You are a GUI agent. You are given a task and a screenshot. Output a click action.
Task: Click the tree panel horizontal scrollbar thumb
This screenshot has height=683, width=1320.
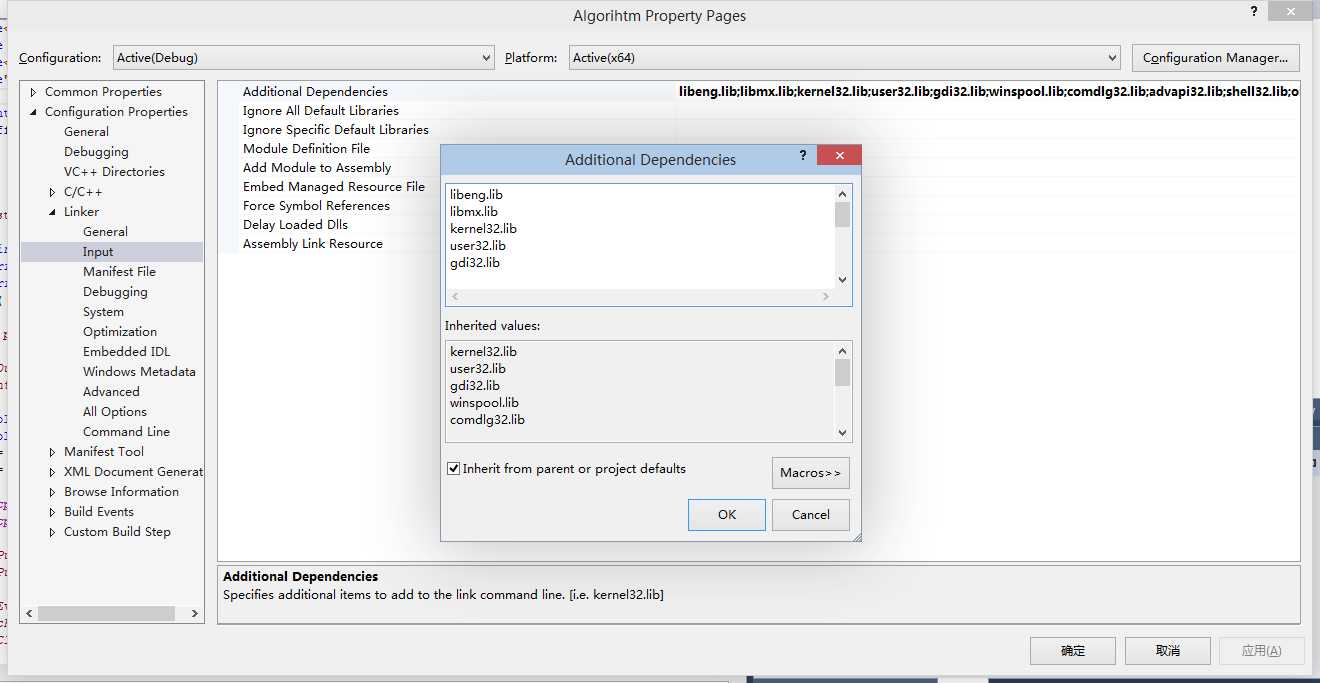point(106,613)
